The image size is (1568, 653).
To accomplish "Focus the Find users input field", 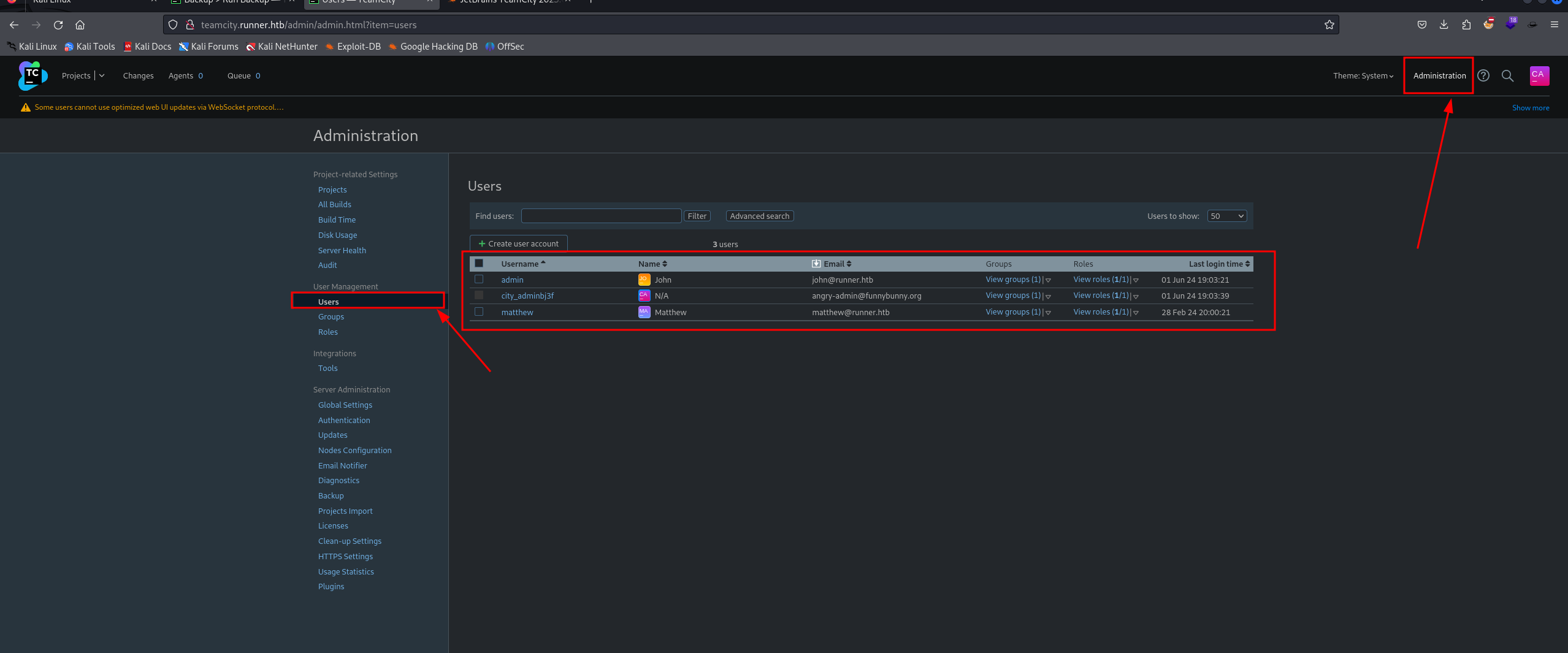I will 601,216.
